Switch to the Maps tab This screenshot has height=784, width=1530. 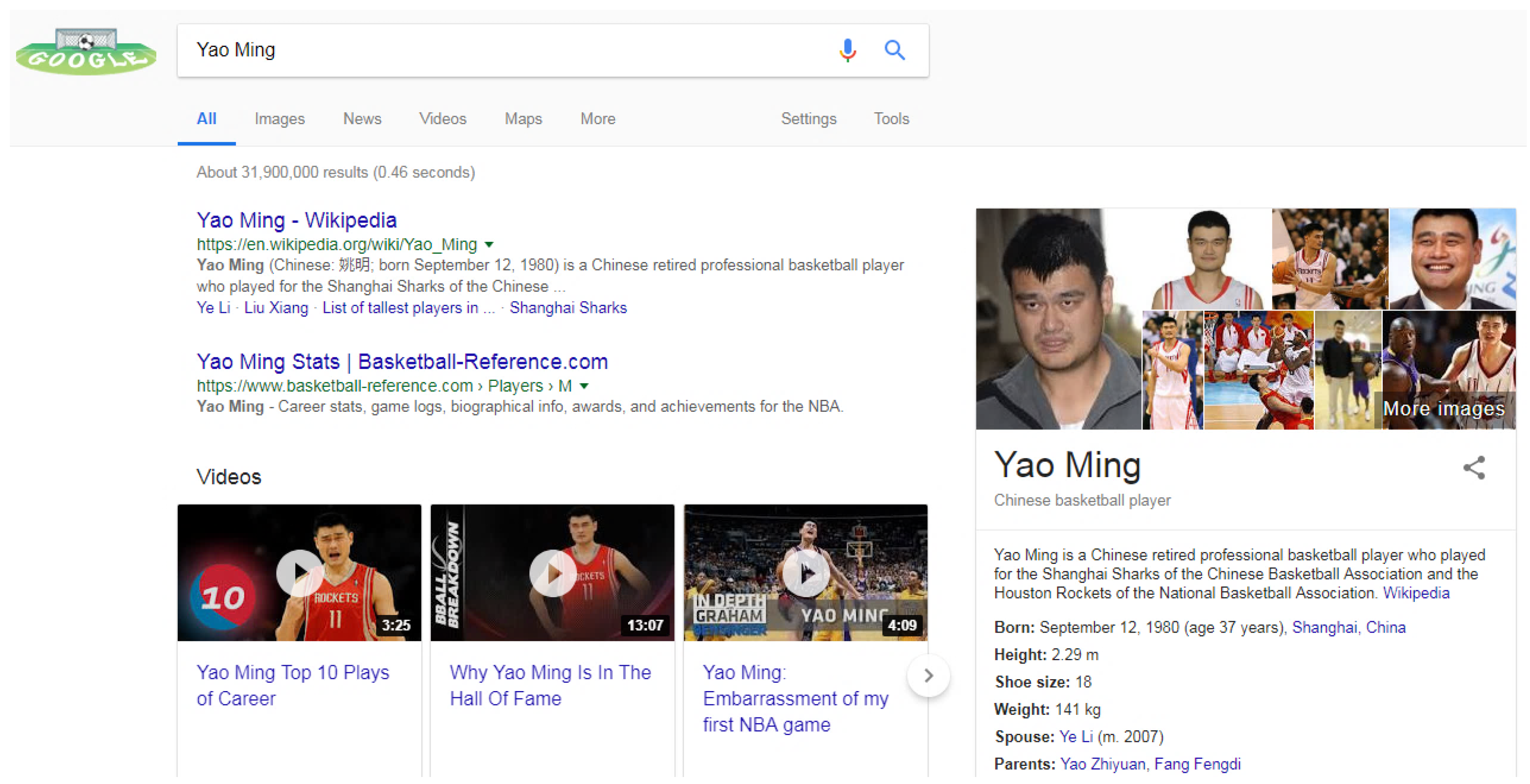[x=523, y=119]
